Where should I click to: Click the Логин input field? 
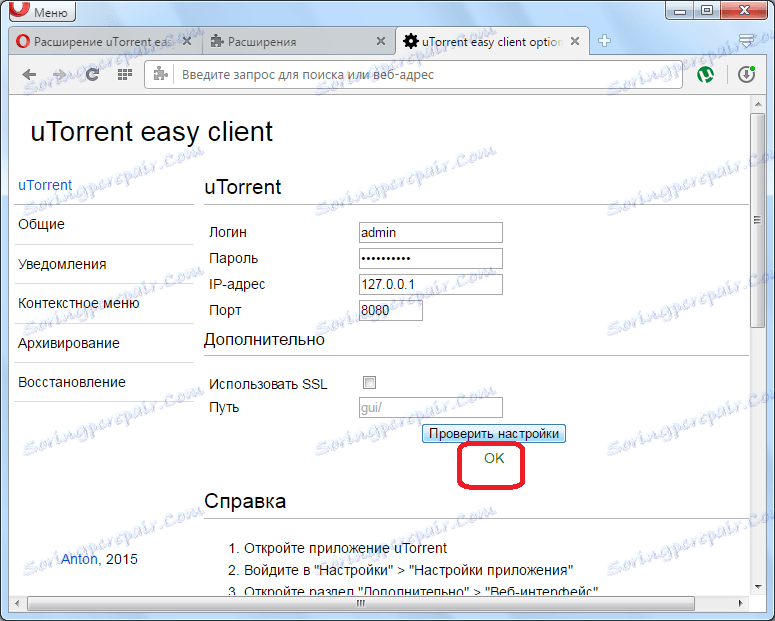[x=431, y=232]
